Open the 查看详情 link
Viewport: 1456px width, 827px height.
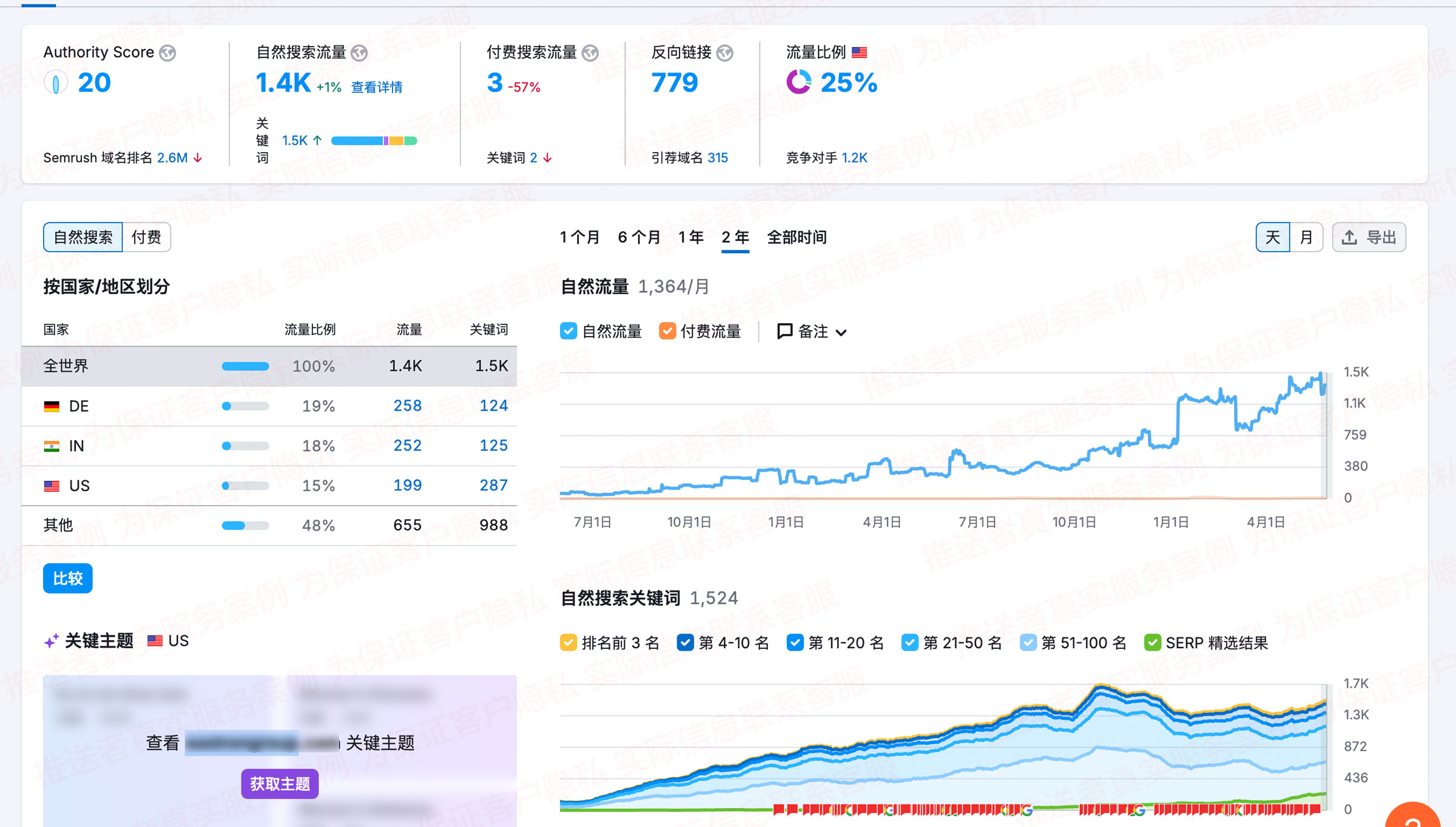coord(377,87)
